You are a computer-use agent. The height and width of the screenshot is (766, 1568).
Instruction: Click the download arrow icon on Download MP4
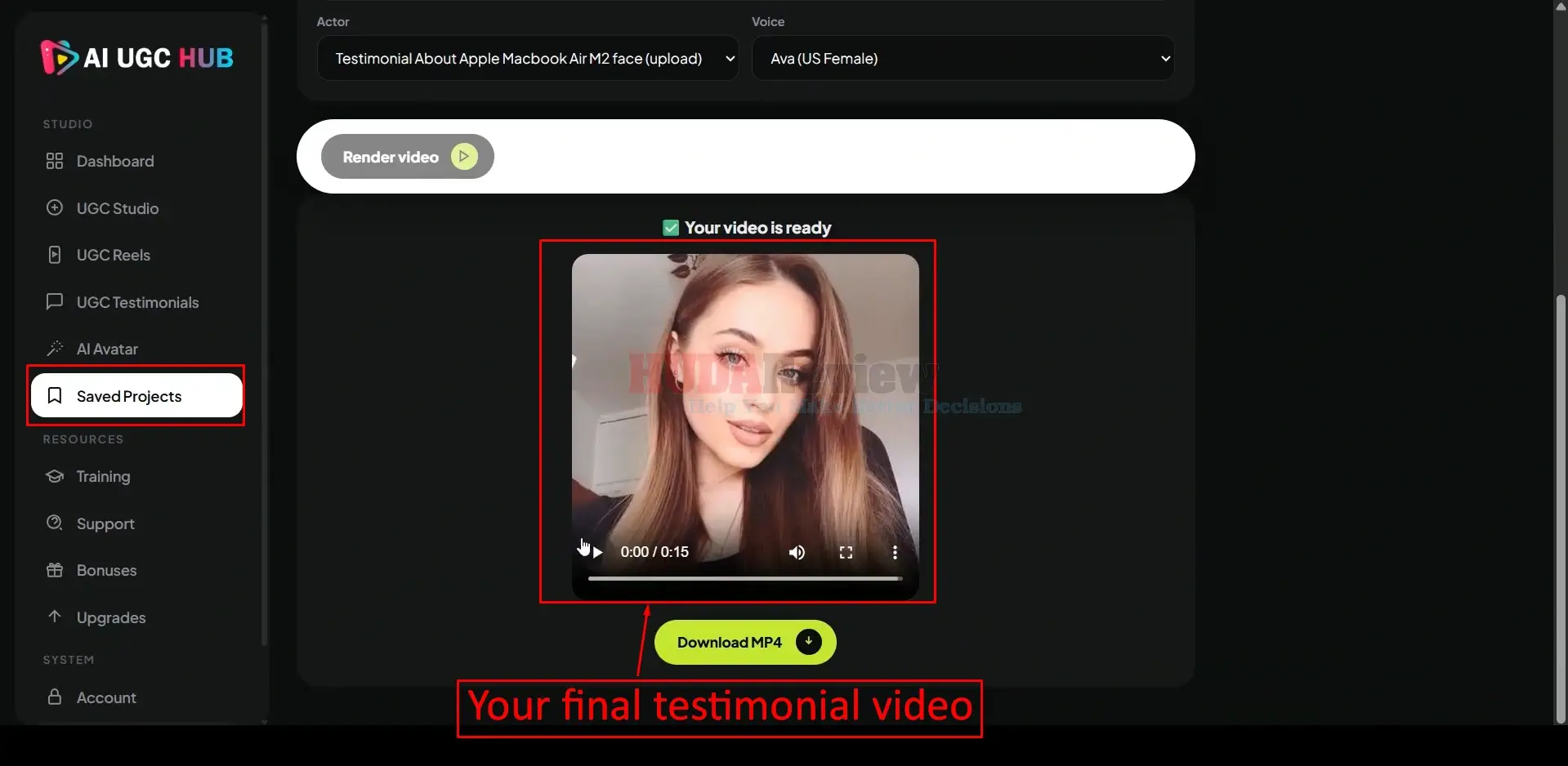808,642
